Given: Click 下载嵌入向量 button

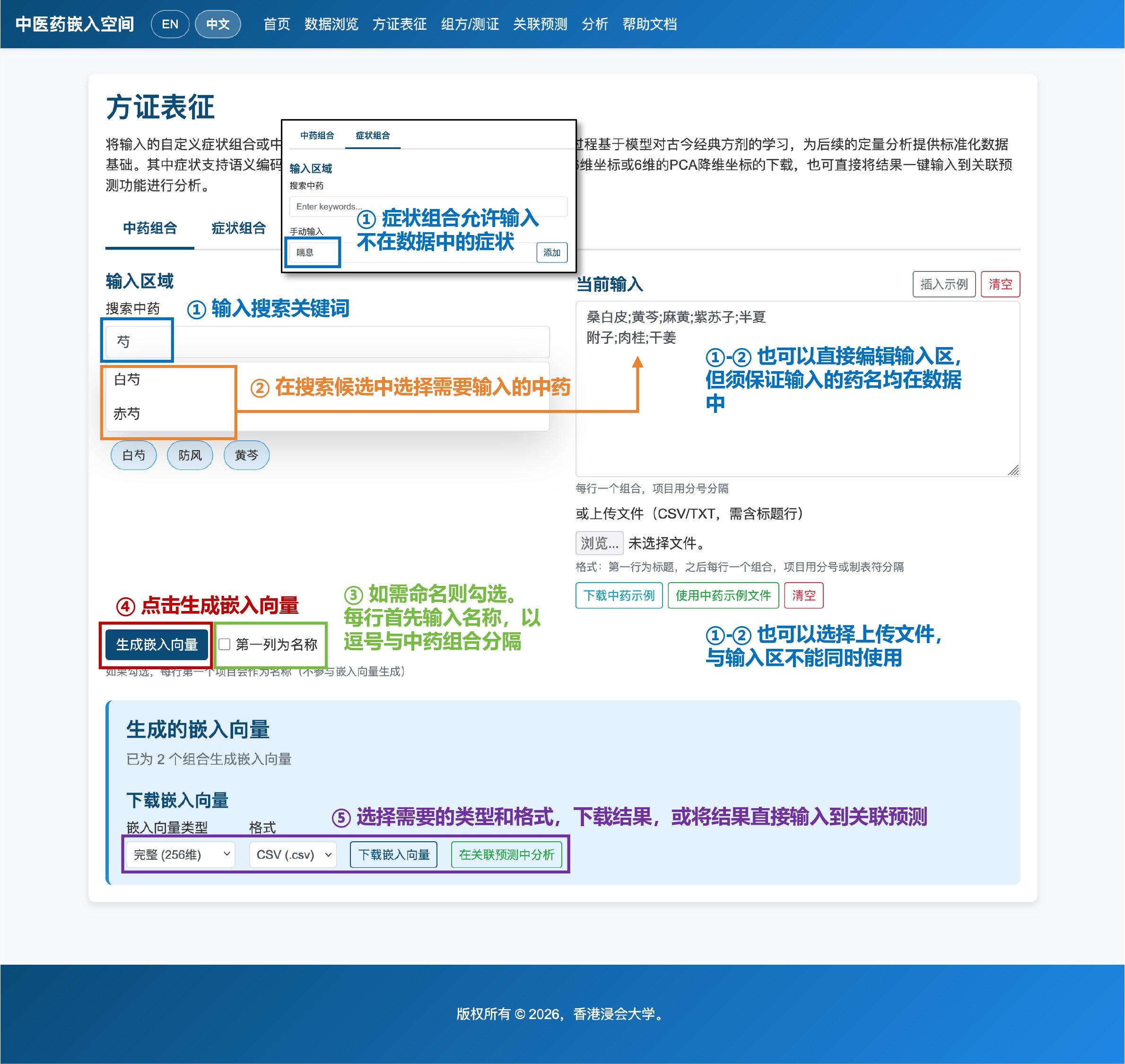Looking at the screenshot, I should point(393,855).
